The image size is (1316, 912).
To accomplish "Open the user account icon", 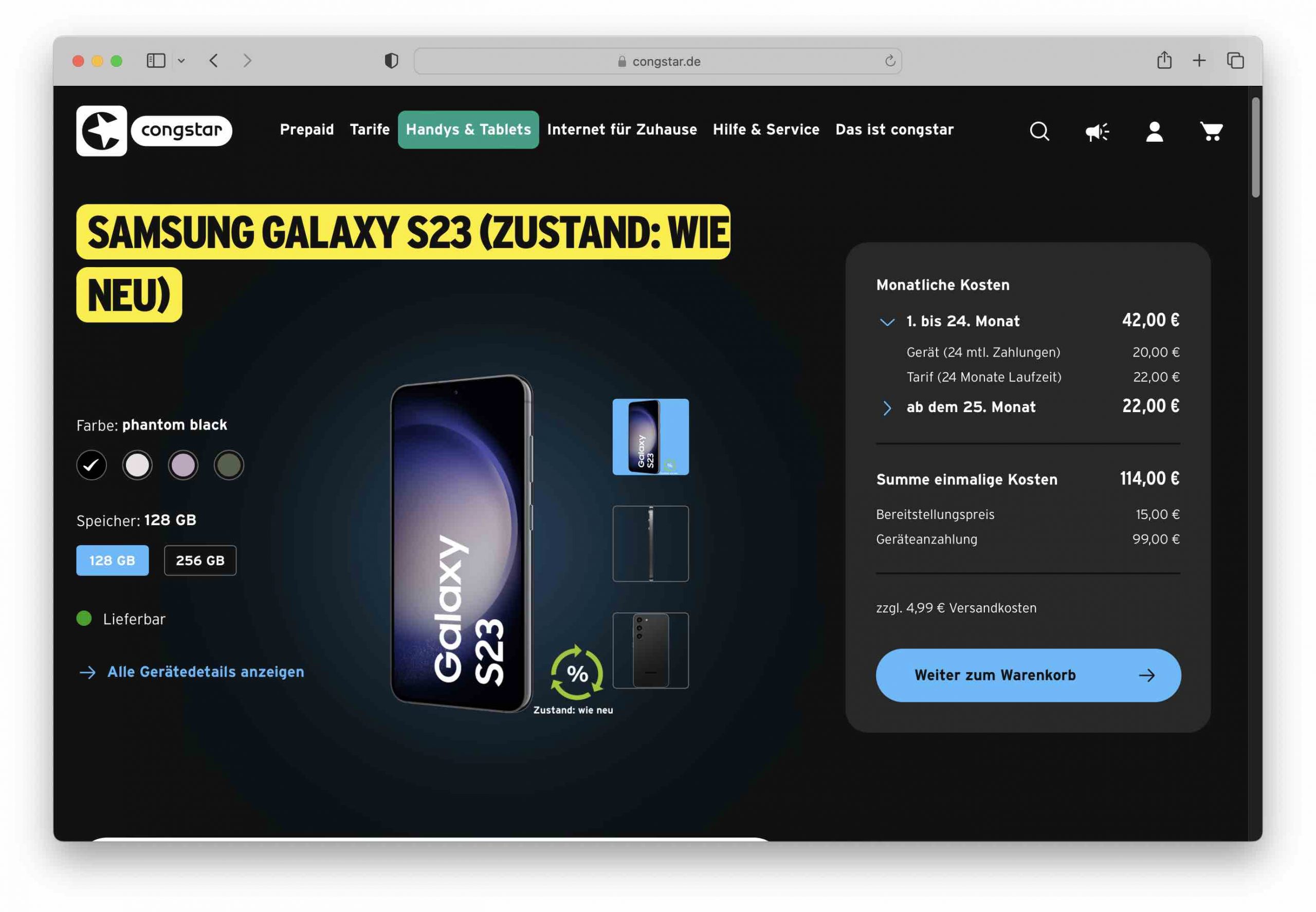I will coord(1154,132).
